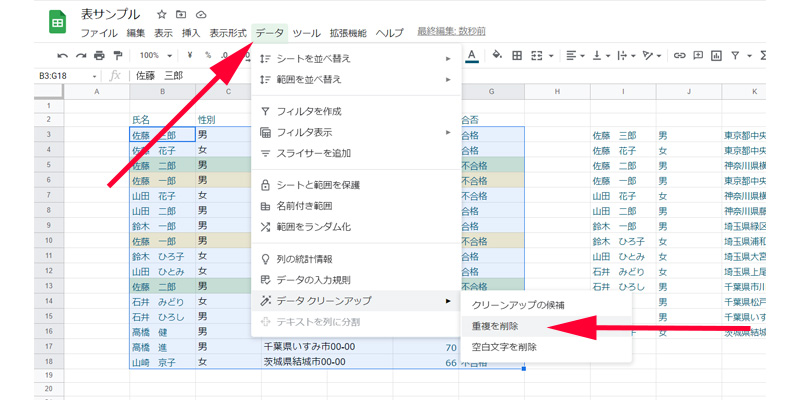
Task: Open the 最終編集: 数秒前 history link
Action: 451,32
